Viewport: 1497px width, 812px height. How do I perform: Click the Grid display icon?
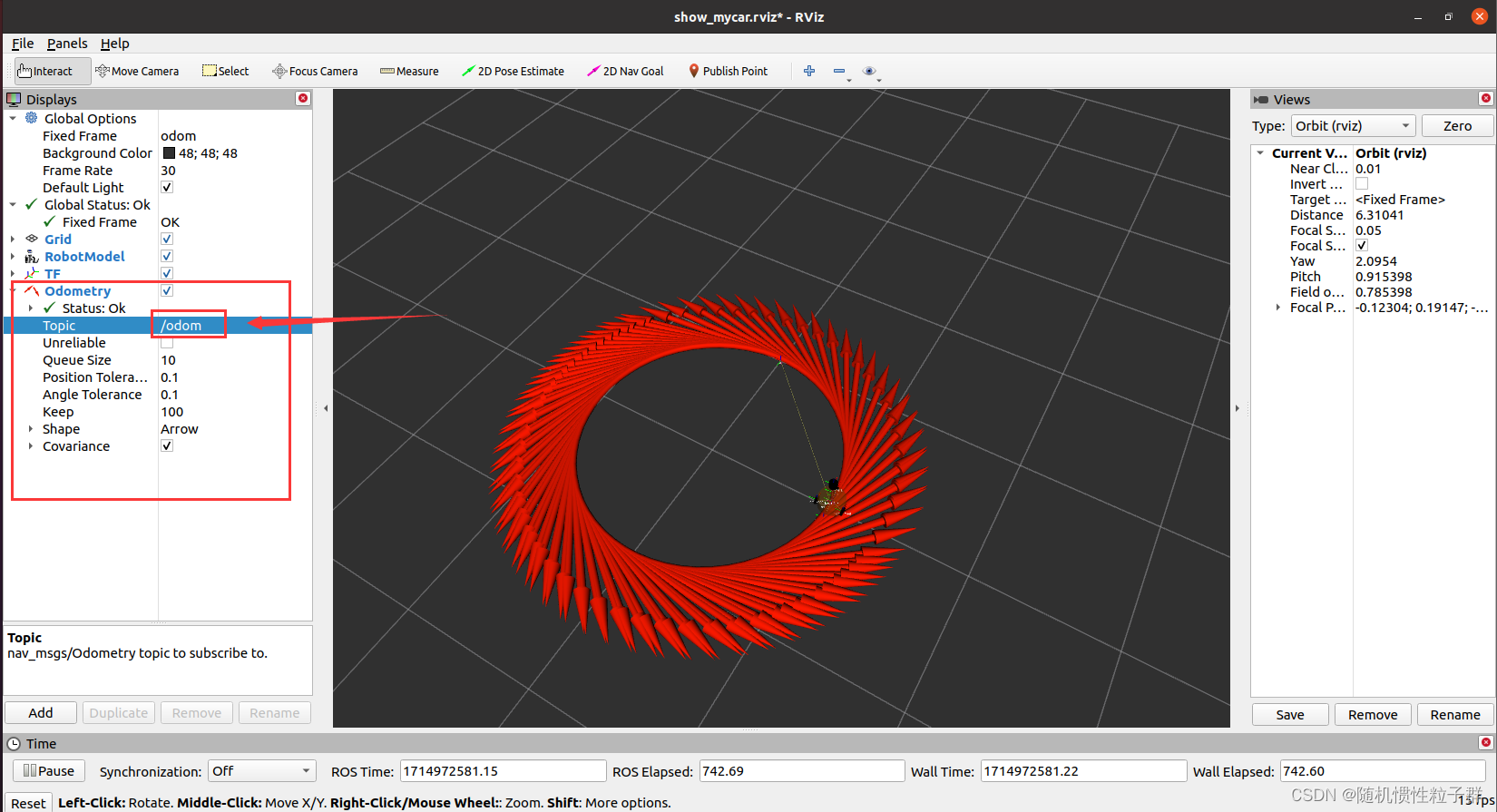32,239
